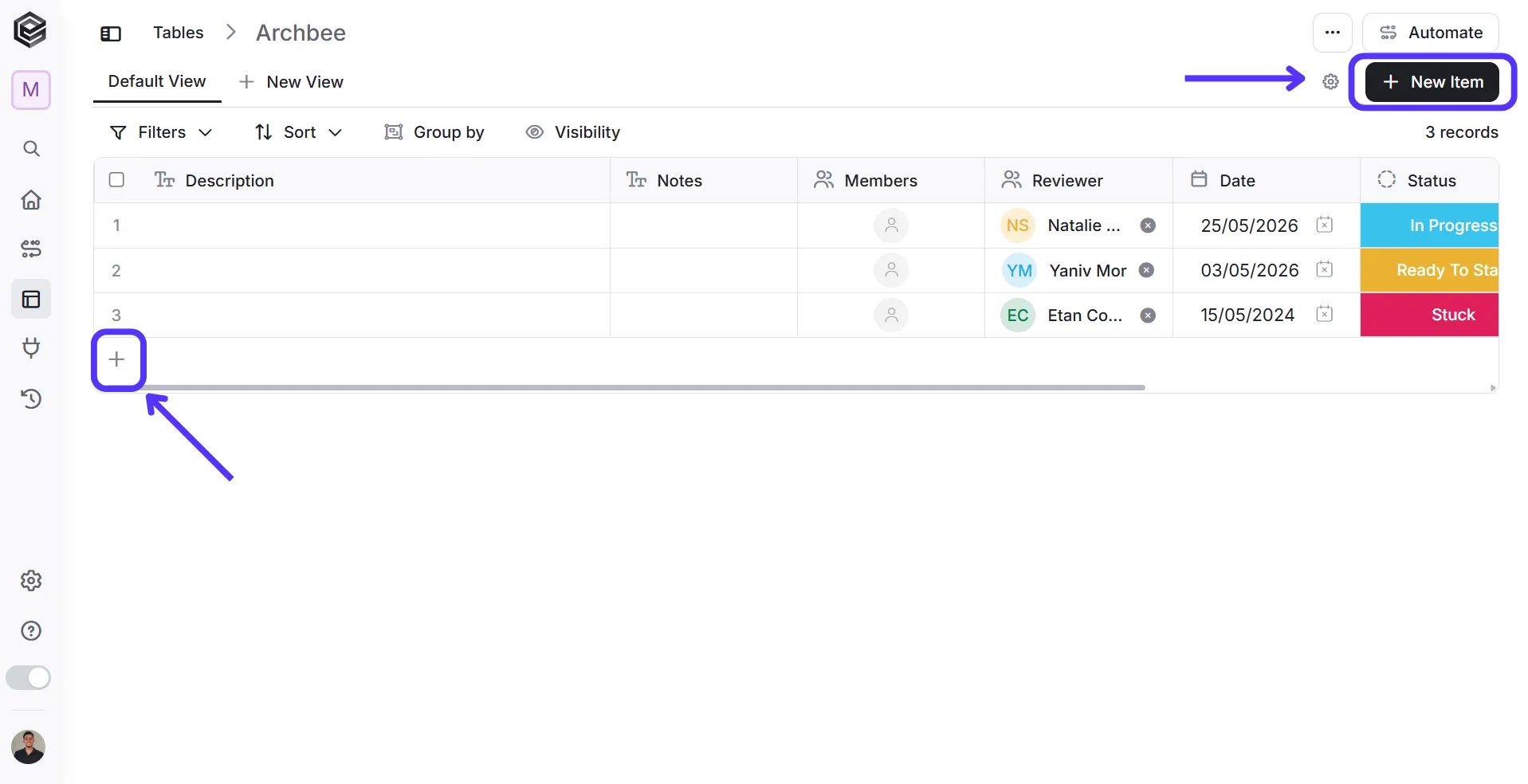Expand the Sort dropdown
The width and height of the screenshot is (1528, 784).
pyautogui.click(x=298, y=132)
